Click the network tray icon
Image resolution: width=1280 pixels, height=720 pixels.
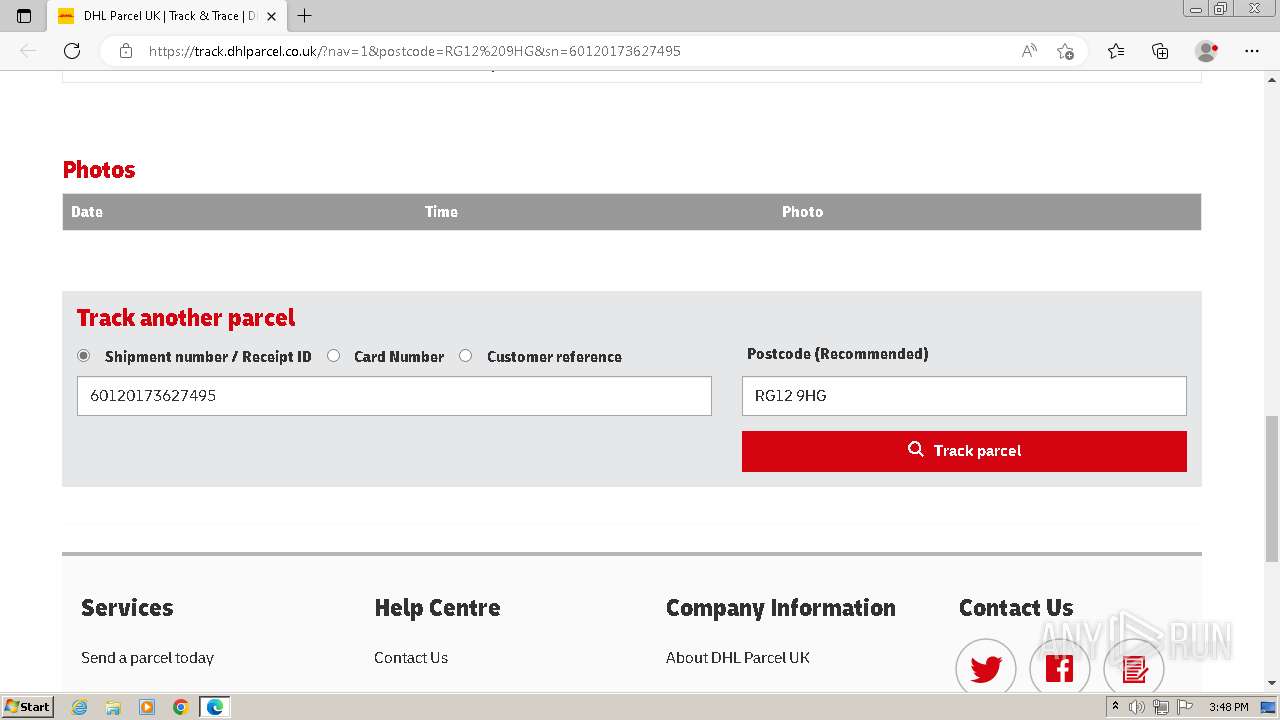[1160, 707]
